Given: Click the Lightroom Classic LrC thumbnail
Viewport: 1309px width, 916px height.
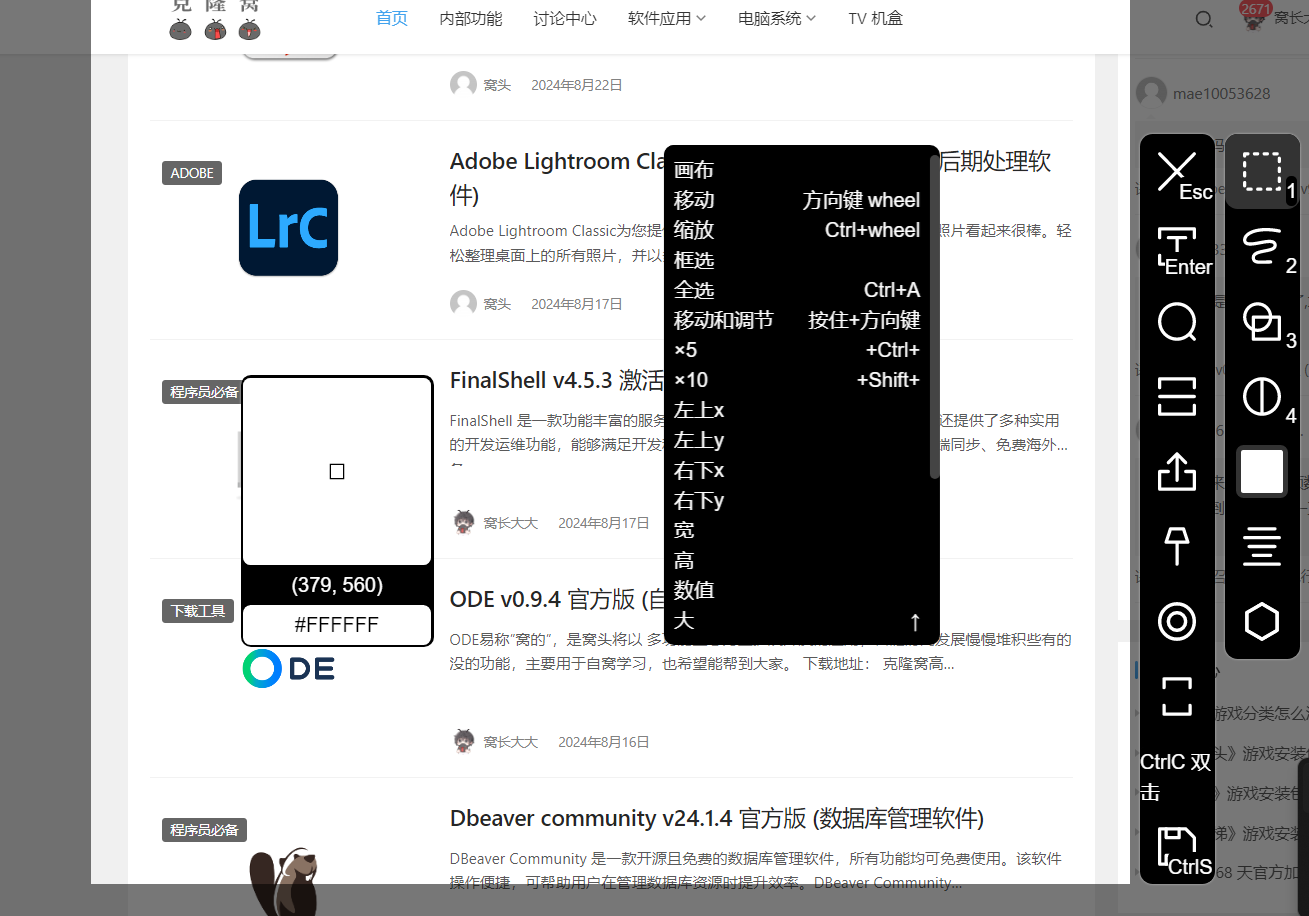Looking at the screenshot, I should click(288, 228).
